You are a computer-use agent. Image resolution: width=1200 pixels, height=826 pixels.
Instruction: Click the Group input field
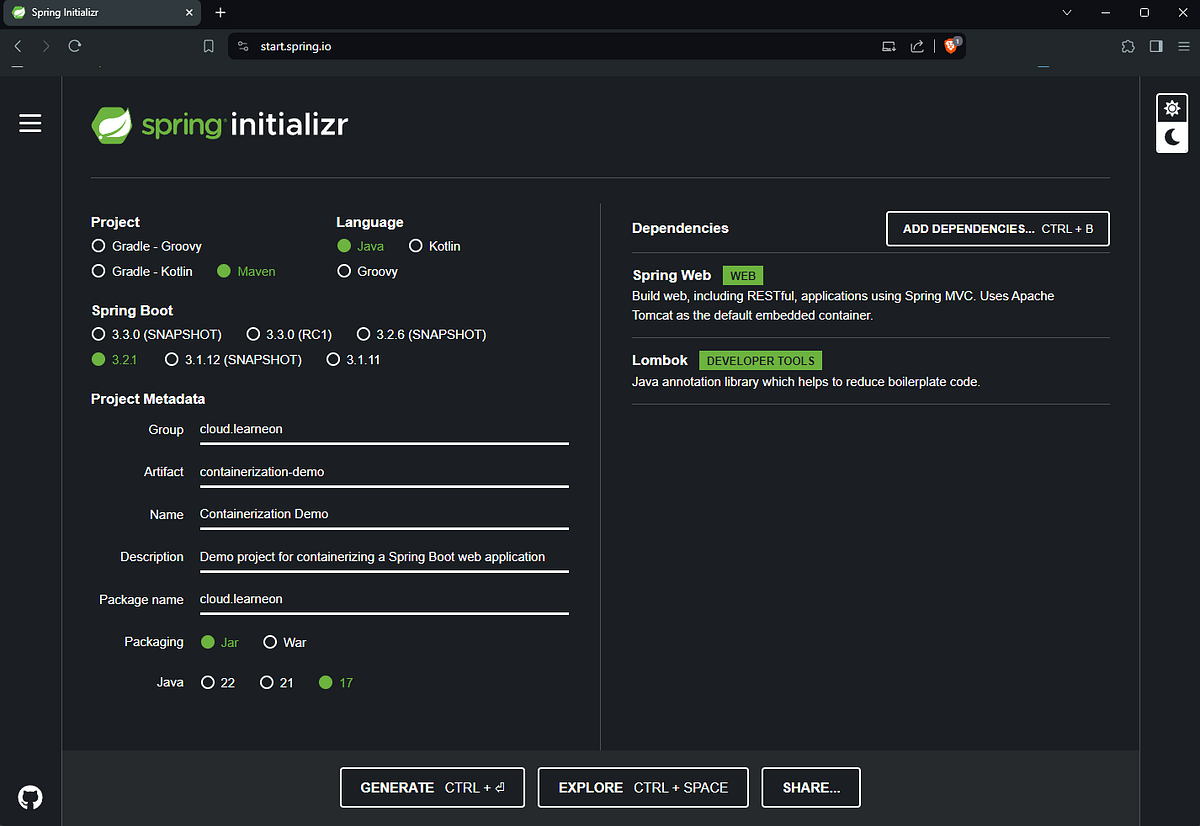384,430
